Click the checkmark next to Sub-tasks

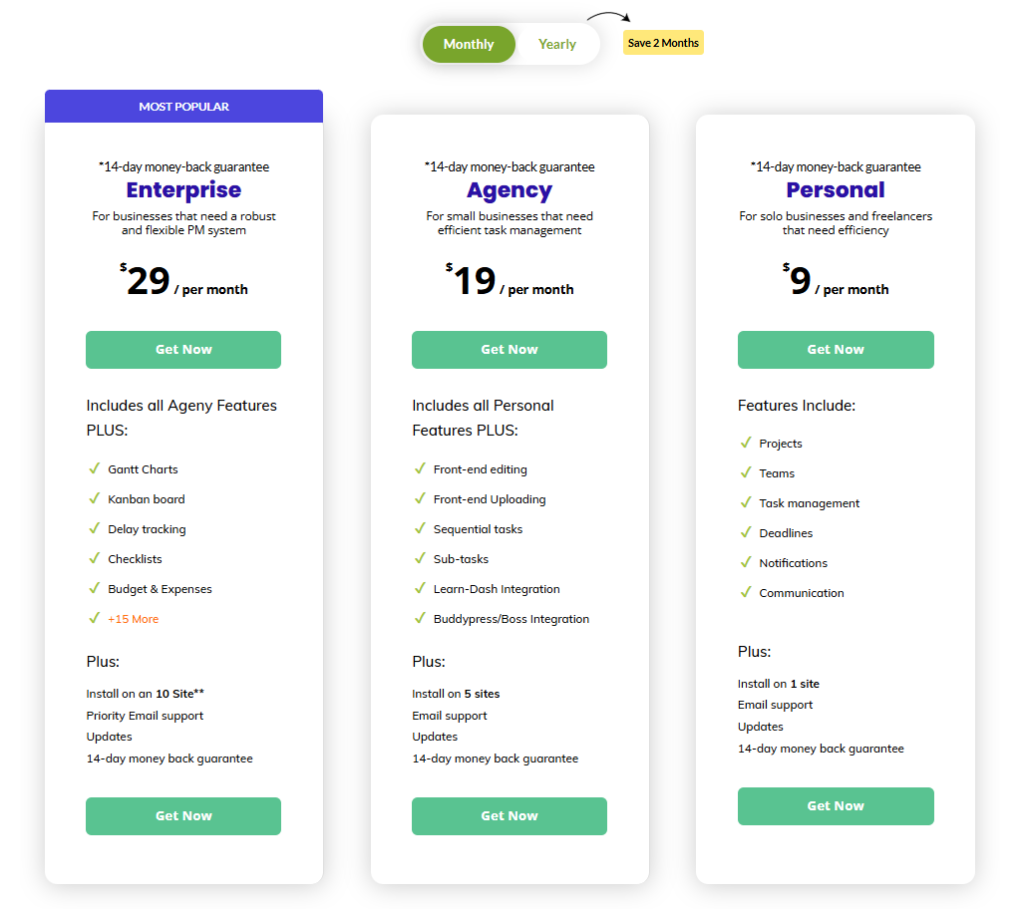click(420, 558)
